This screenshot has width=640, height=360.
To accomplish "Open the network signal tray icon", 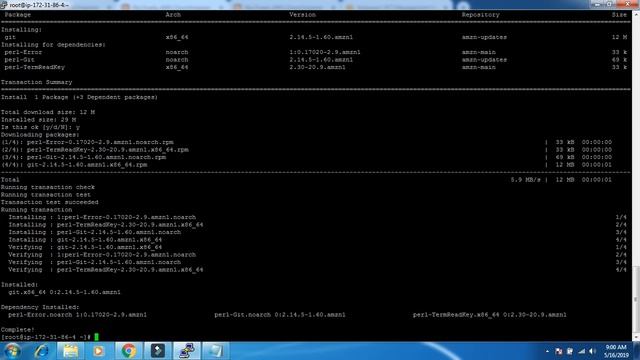I will [582, 351].
